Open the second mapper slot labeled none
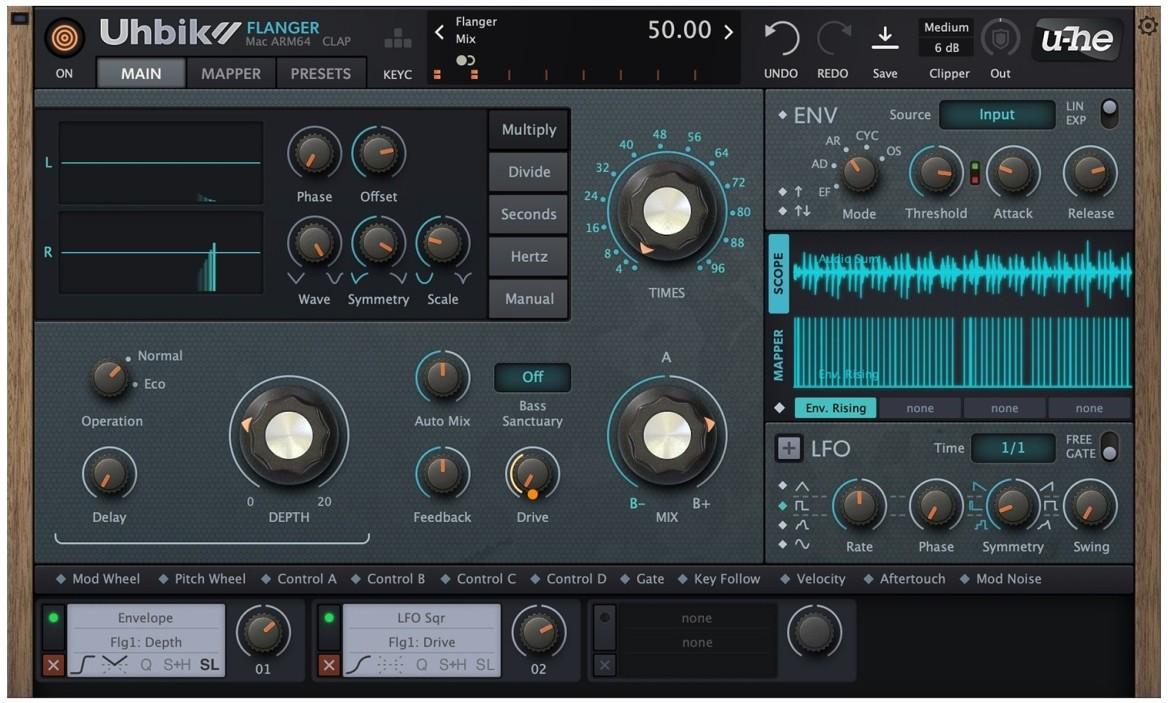Image resolution: width=1168 pixels, height=703 pixels. (x=920, y=408)
